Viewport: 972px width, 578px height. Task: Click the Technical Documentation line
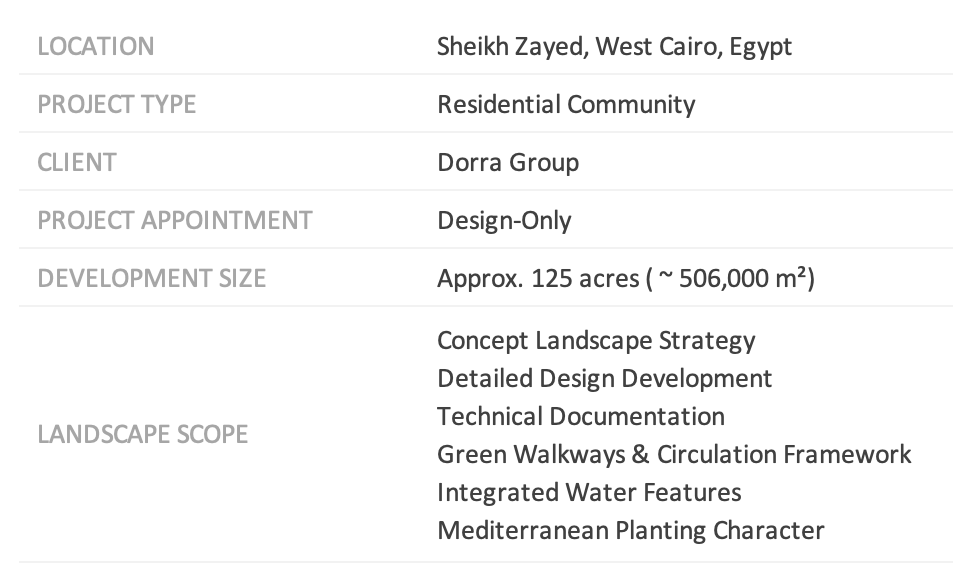click(580, 417)
